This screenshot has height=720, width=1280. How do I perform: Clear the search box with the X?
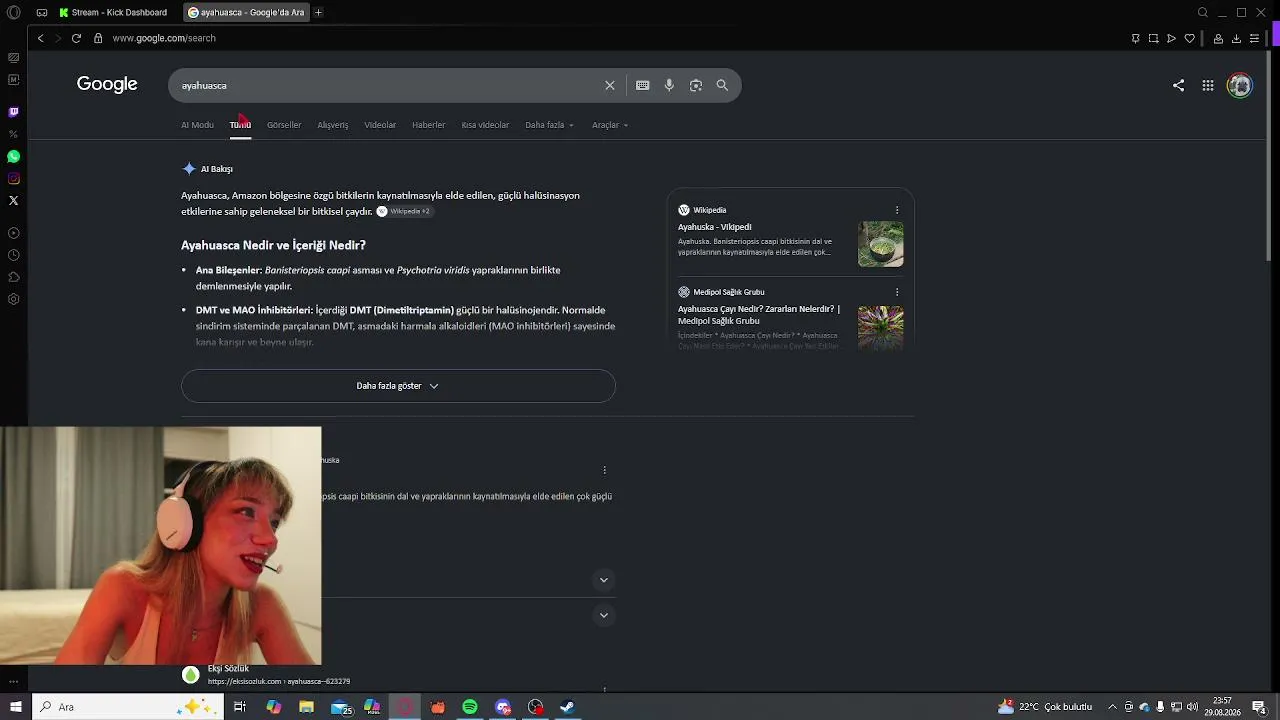coord(610,85)
